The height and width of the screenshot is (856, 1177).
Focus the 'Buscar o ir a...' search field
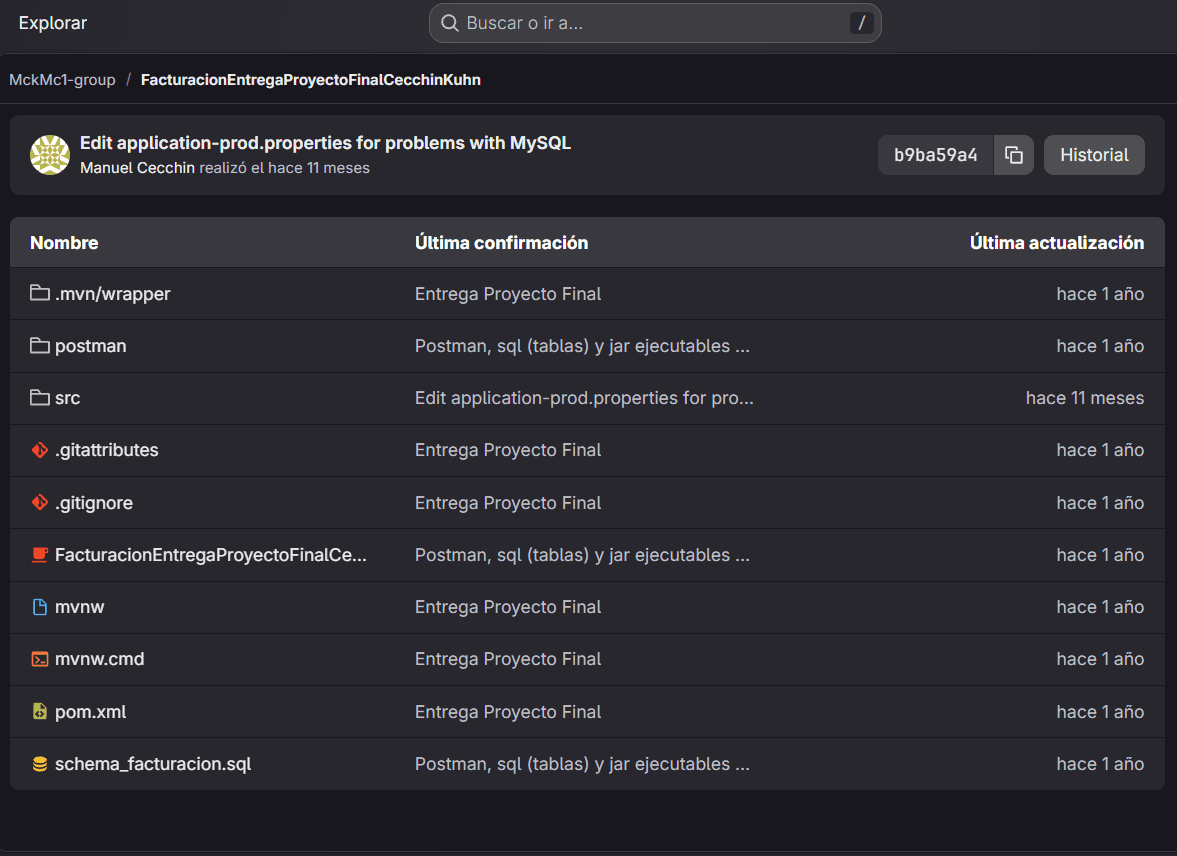655,23
